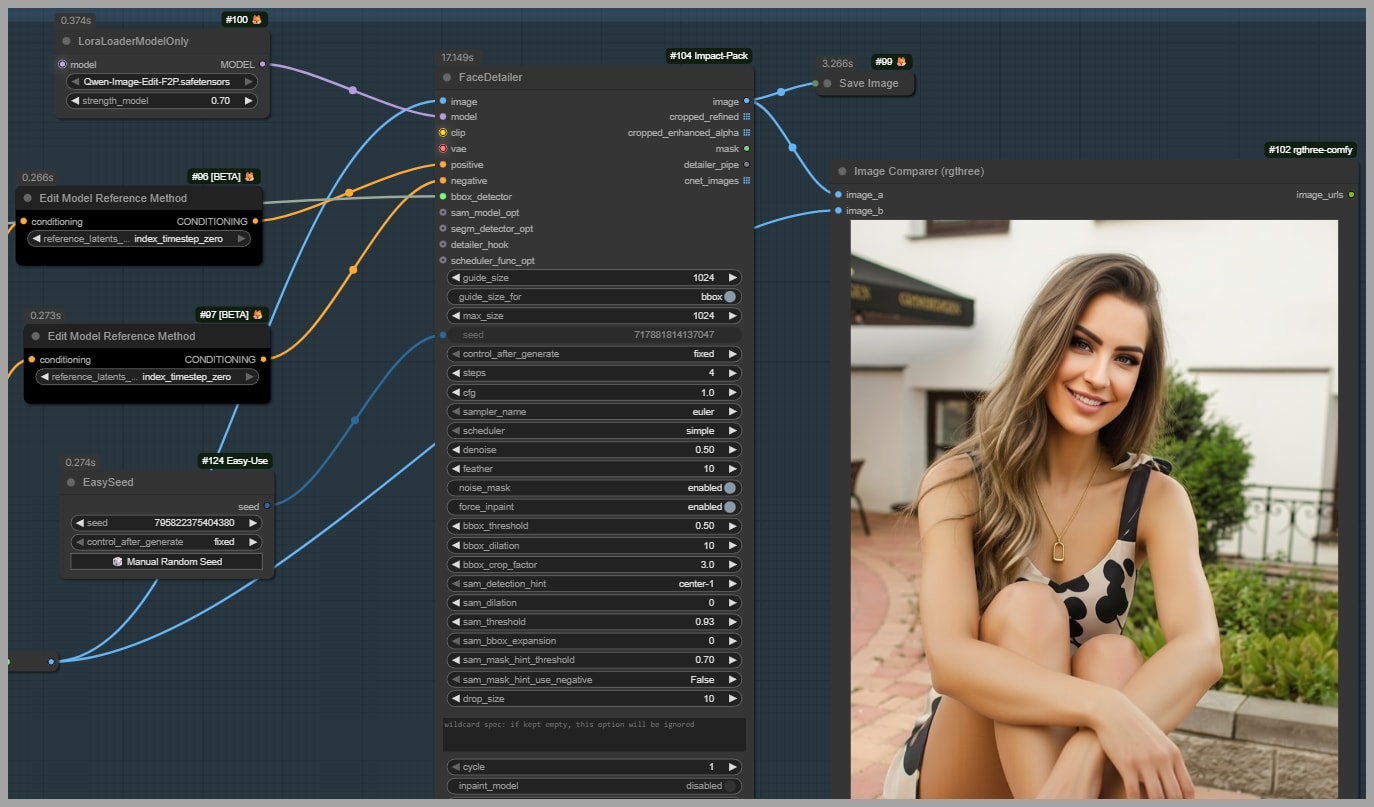Viewport: 1374px width, 807px height.
Task: Toggle the force_inpaint enabled switch
Action: click(x=730, y=507)
